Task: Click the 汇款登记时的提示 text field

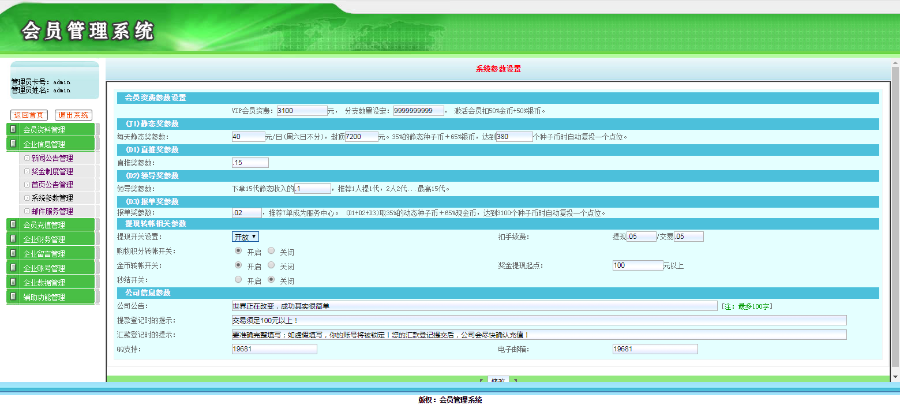Action: [538, 334]
